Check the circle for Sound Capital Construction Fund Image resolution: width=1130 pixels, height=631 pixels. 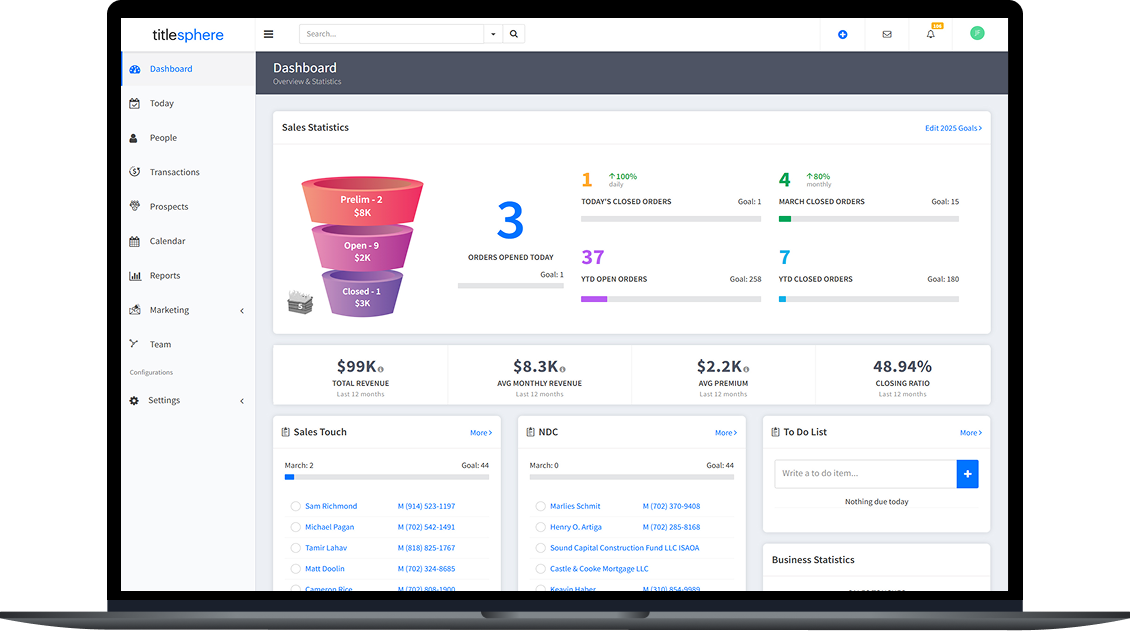point(540,548)
